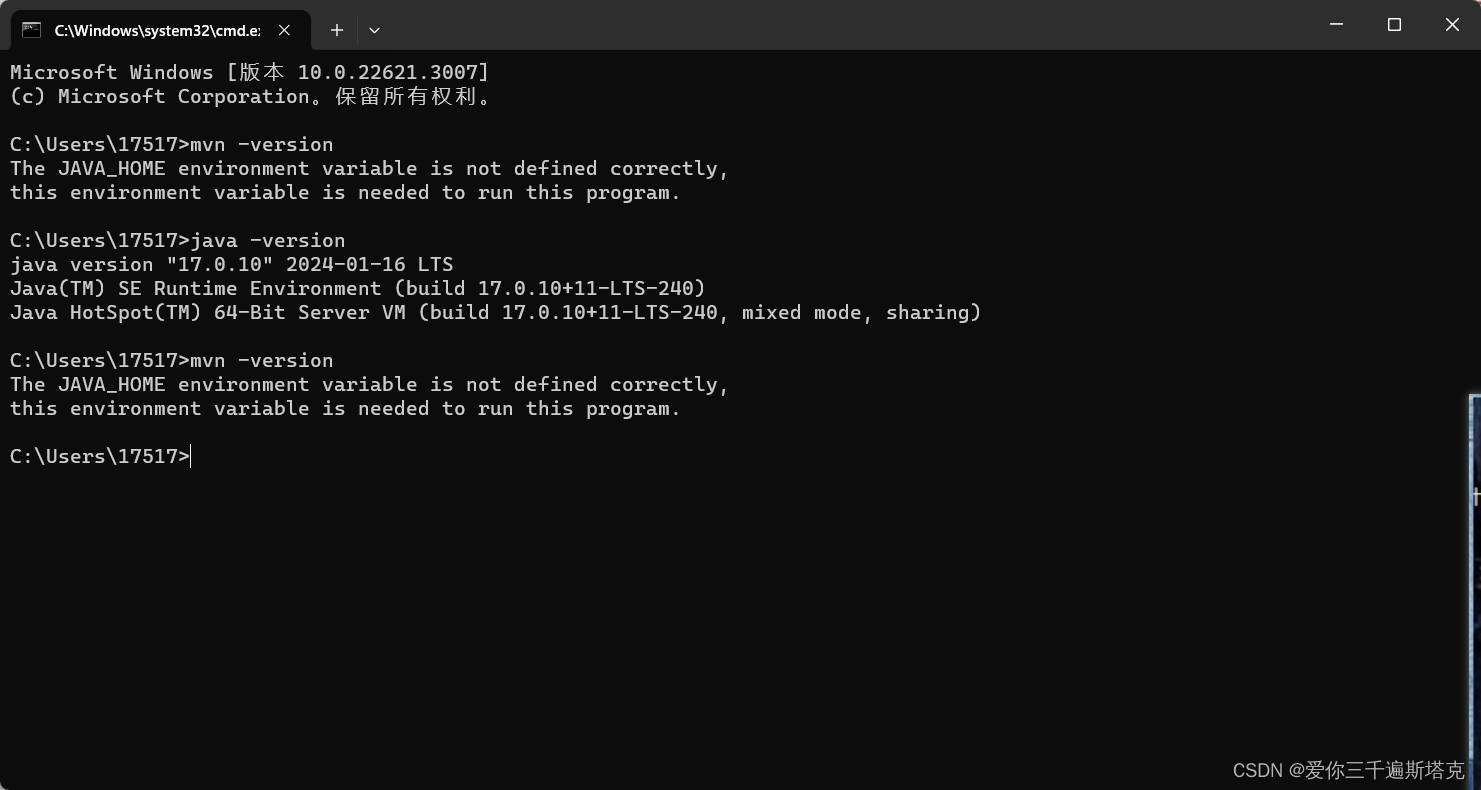Click the Microsoft Windows version banner

tap(248, 71)
